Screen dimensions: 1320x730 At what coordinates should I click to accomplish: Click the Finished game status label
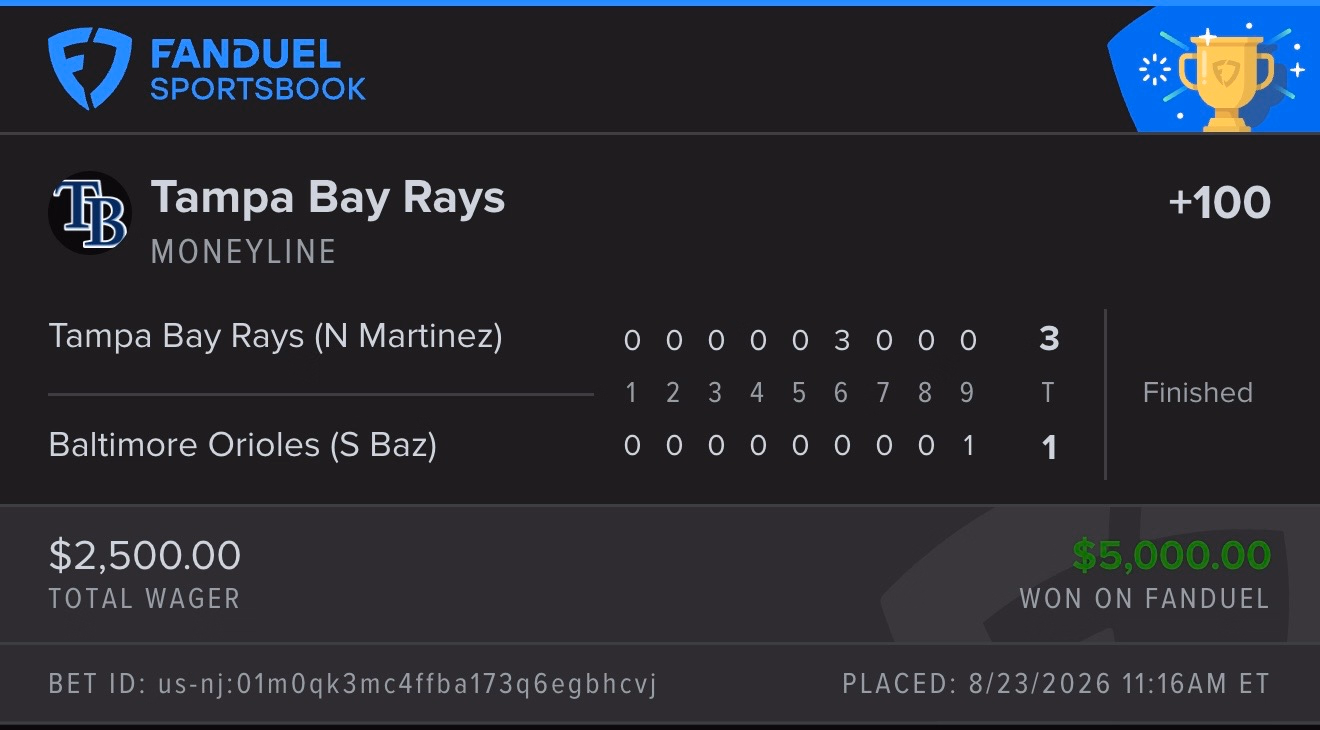click(1197, 392)
